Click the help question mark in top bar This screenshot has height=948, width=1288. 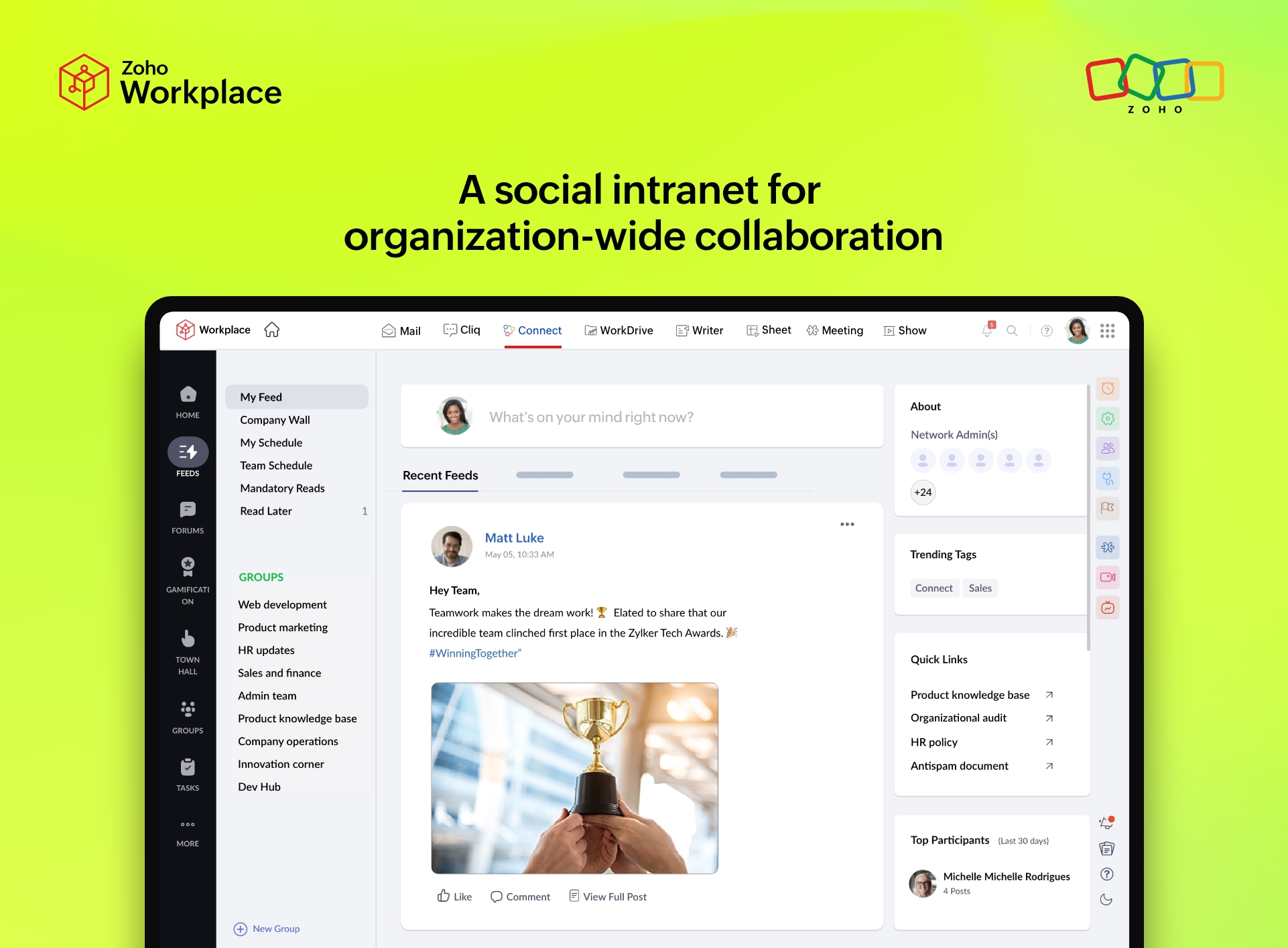tap(1047, 330)
